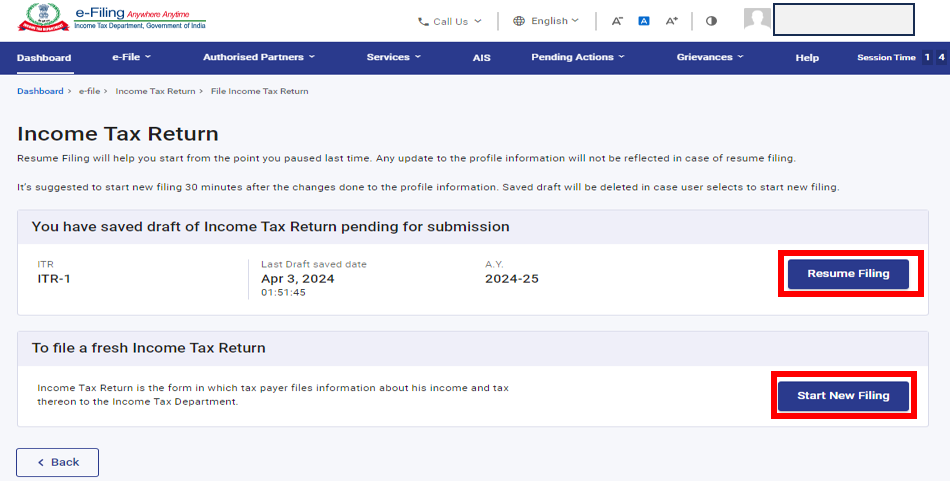Click the Back button

coord(57,462)
